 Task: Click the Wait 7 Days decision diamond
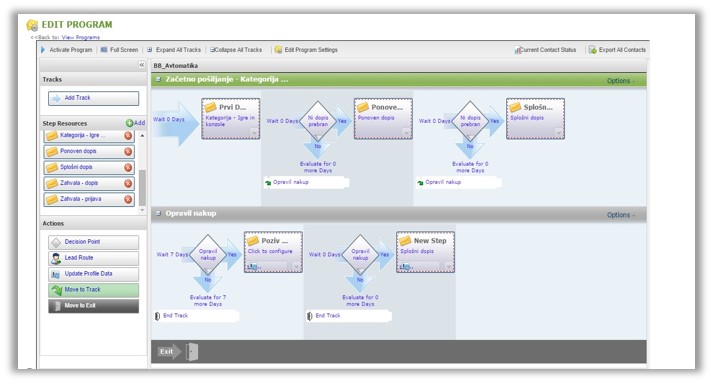pyautogui.click(x=208, y=255)
